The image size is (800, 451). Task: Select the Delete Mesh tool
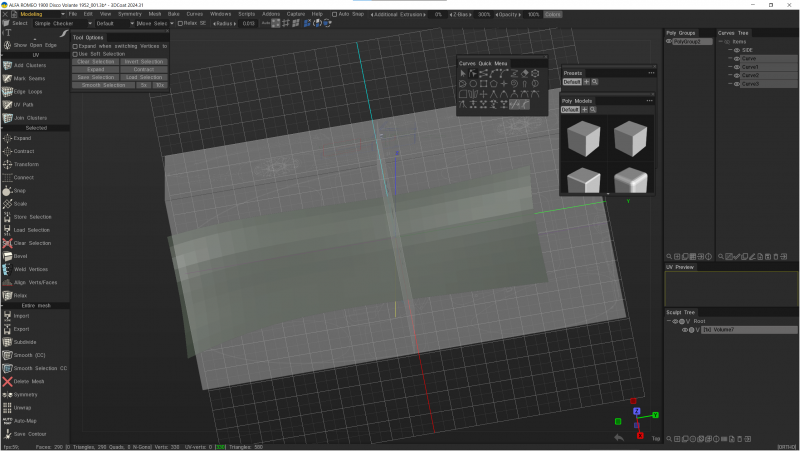tap(29, 381)
